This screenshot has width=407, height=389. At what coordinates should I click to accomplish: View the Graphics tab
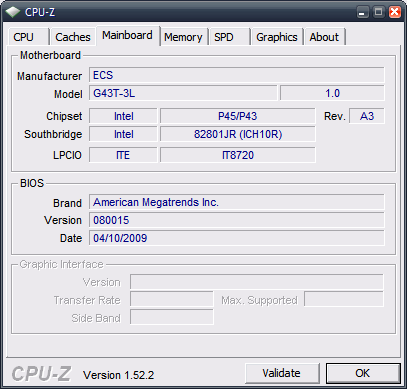[277, 37]
